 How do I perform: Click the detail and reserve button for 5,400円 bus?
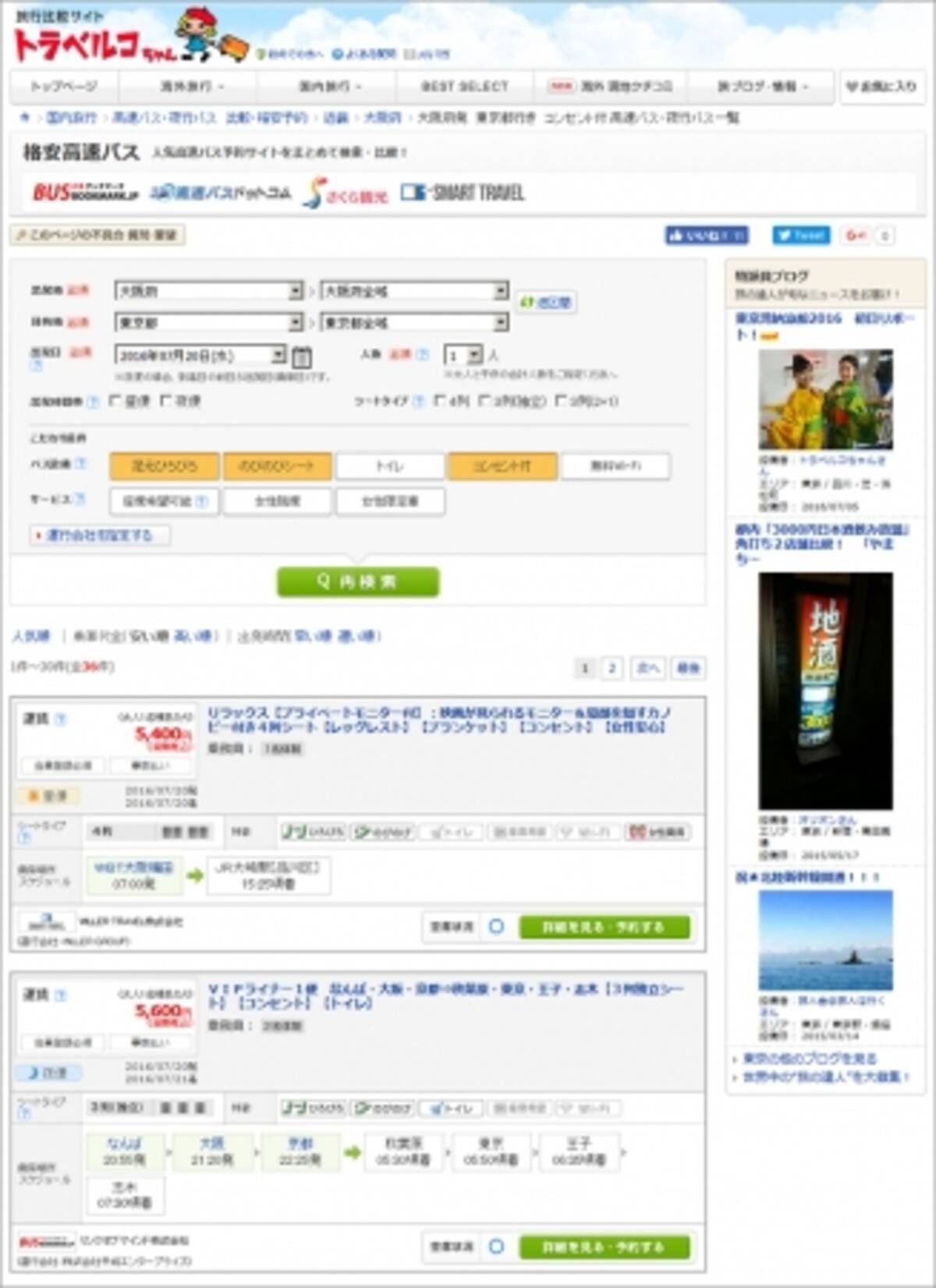[x=604, y=927]
